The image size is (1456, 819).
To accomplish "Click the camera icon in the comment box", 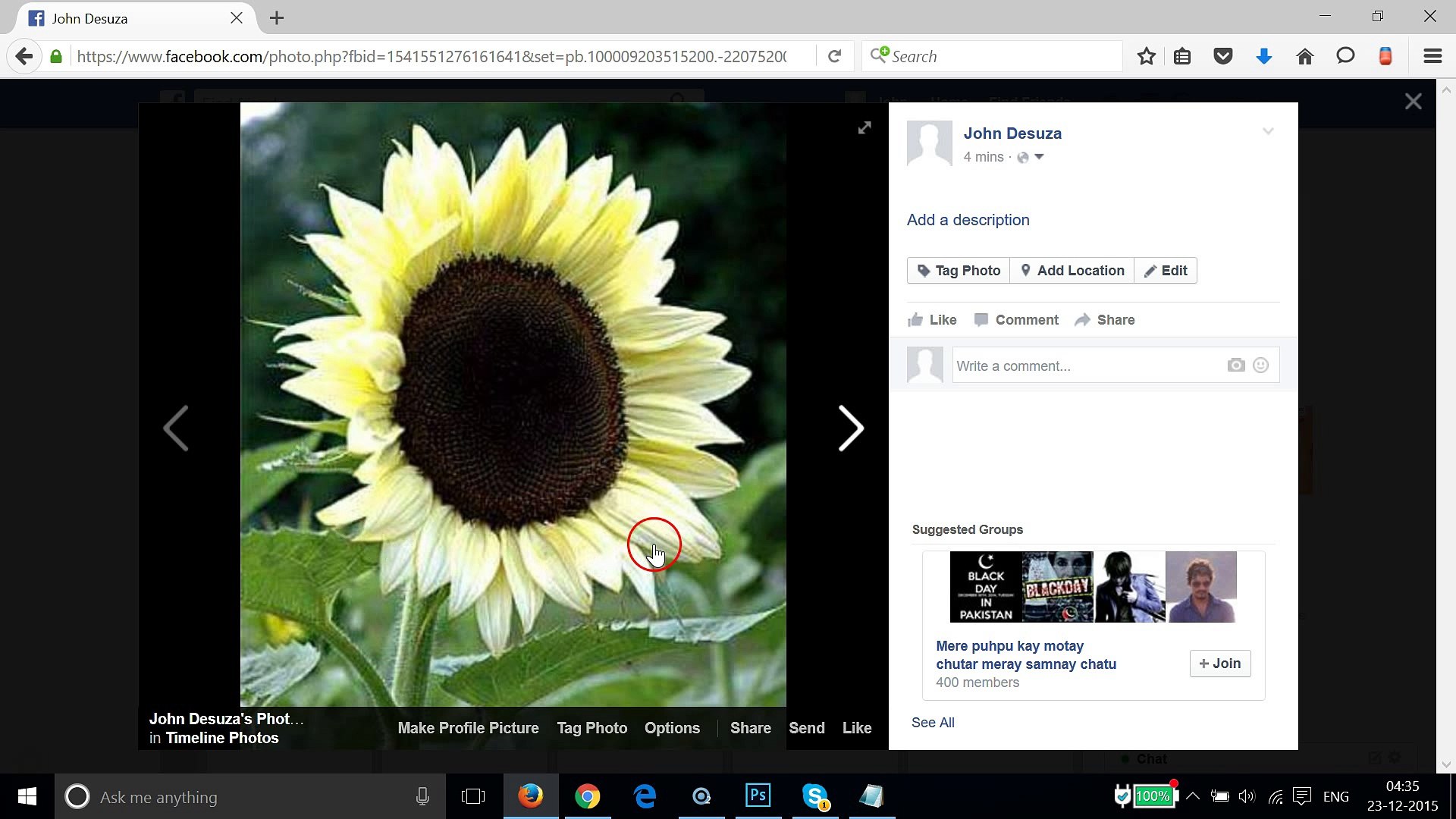I will (x=1236, y=365).
